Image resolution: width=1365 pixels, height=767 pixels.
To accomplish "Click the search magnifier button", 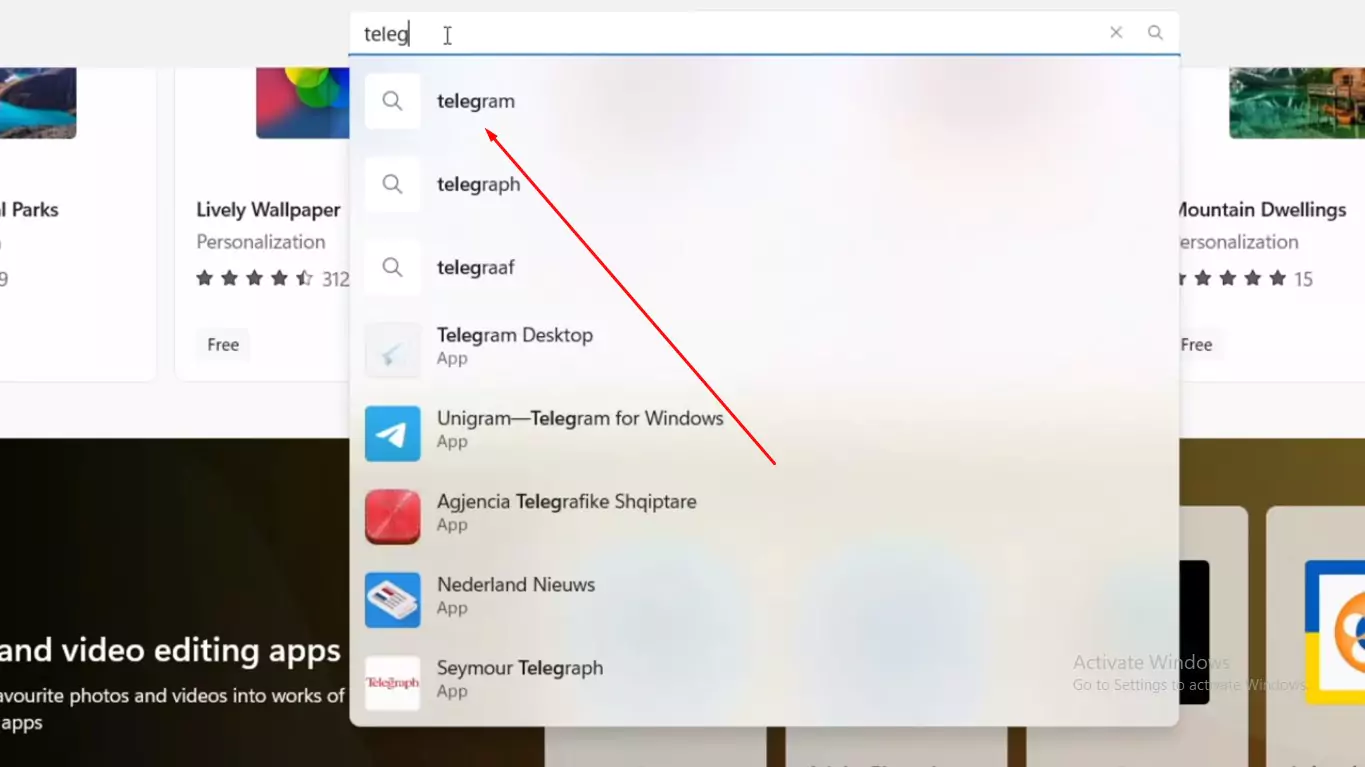I will tap(1155, 33).
